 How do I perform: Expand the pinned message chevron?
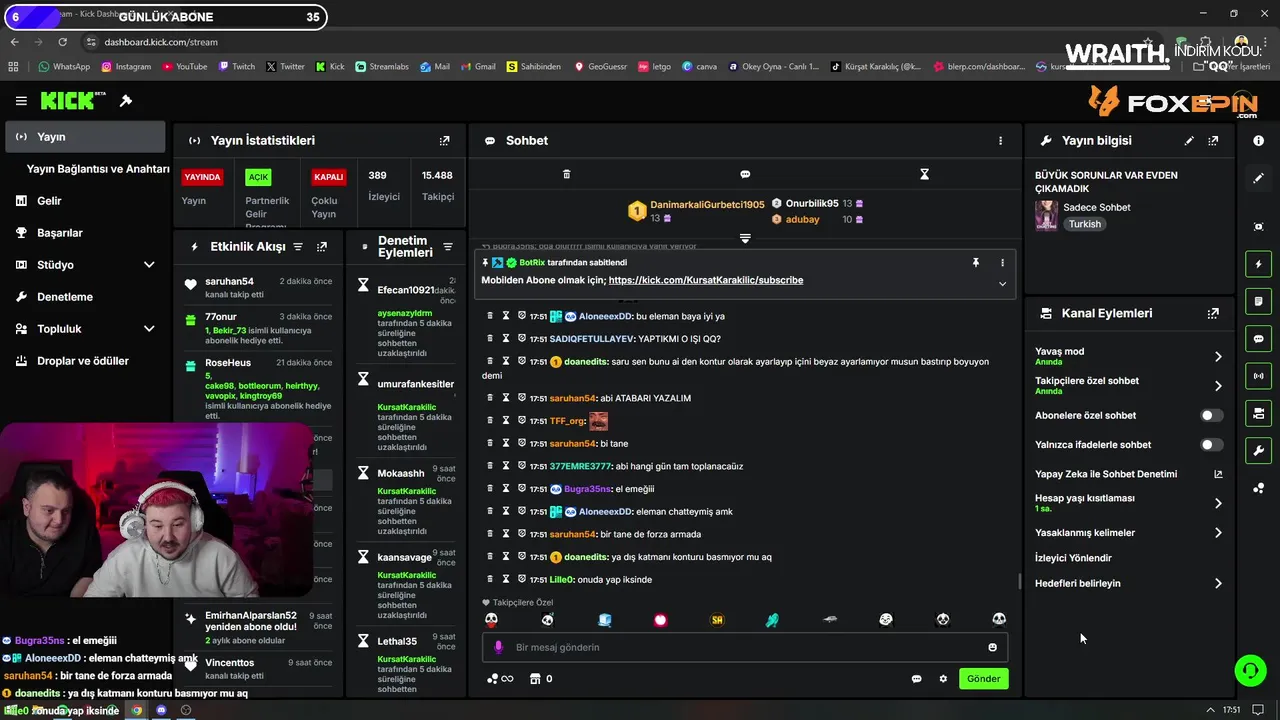pyautogui.click(x=1002, y=284)
